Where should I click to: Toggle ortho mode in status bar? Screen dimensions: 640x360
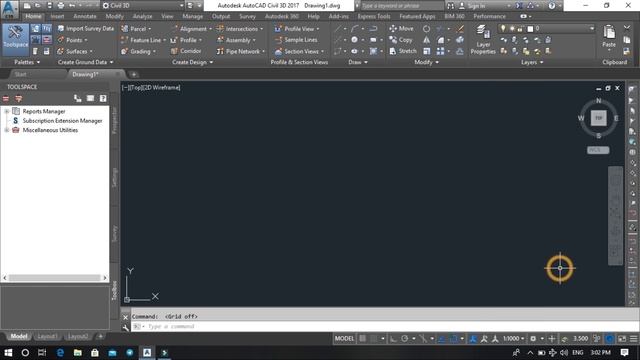[x=393, y=339]
